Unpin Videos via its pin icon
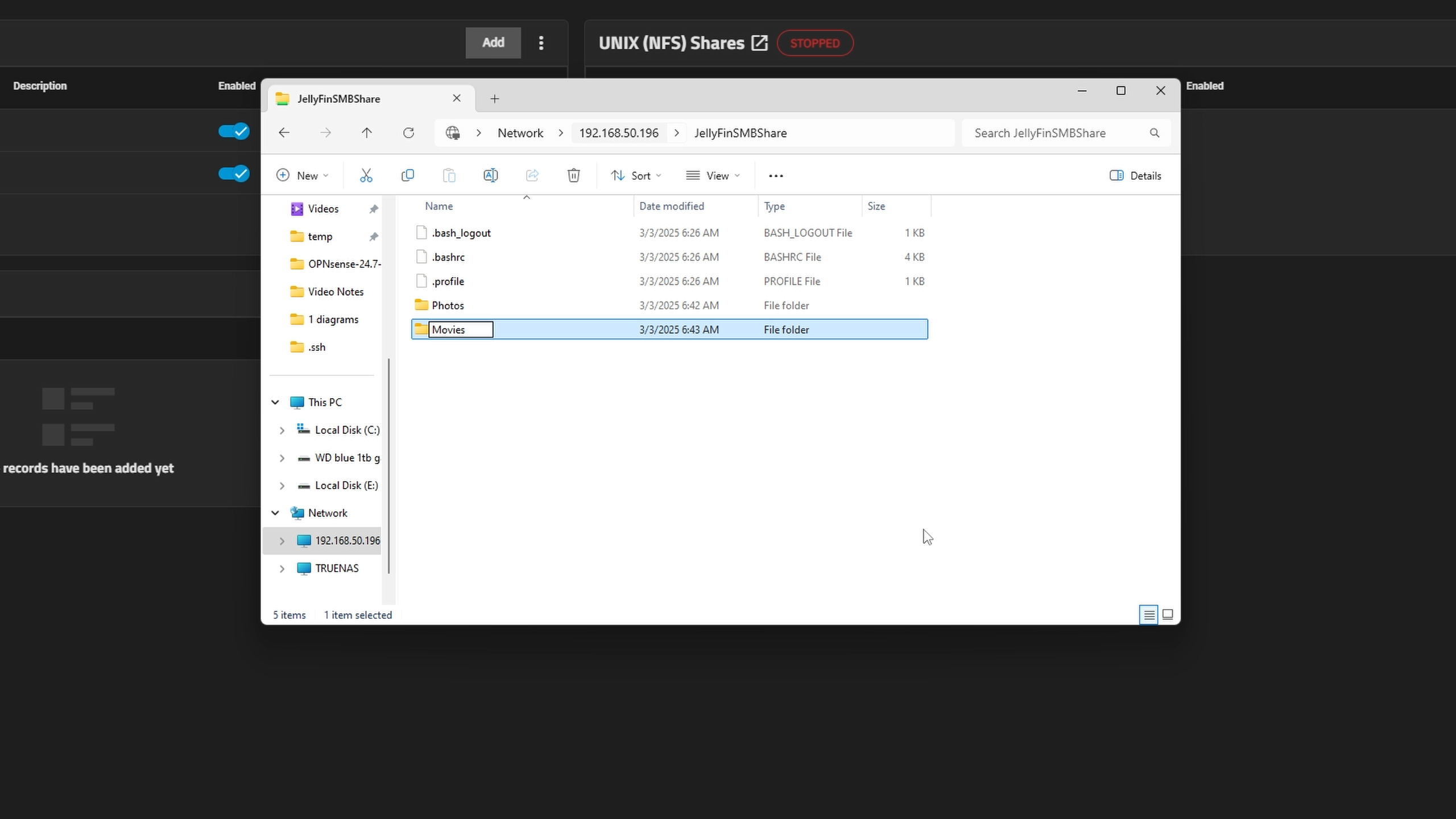 373,209
